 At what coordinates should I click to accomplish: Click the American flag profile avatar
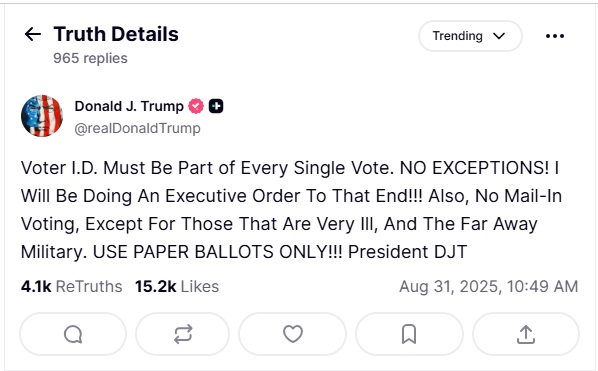point(42,116)
